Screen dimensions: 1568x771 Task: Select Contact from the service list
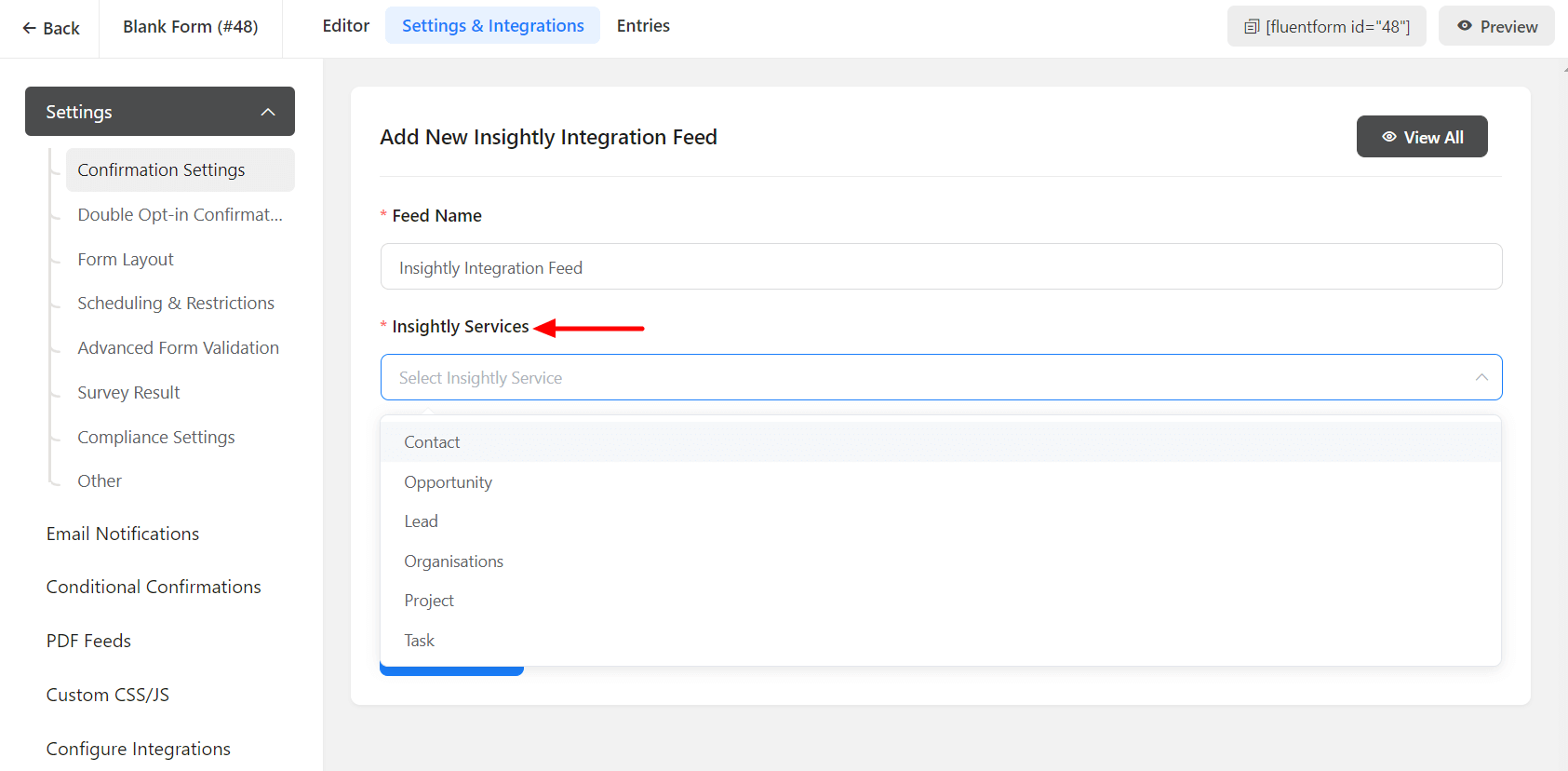coord(432,442)
